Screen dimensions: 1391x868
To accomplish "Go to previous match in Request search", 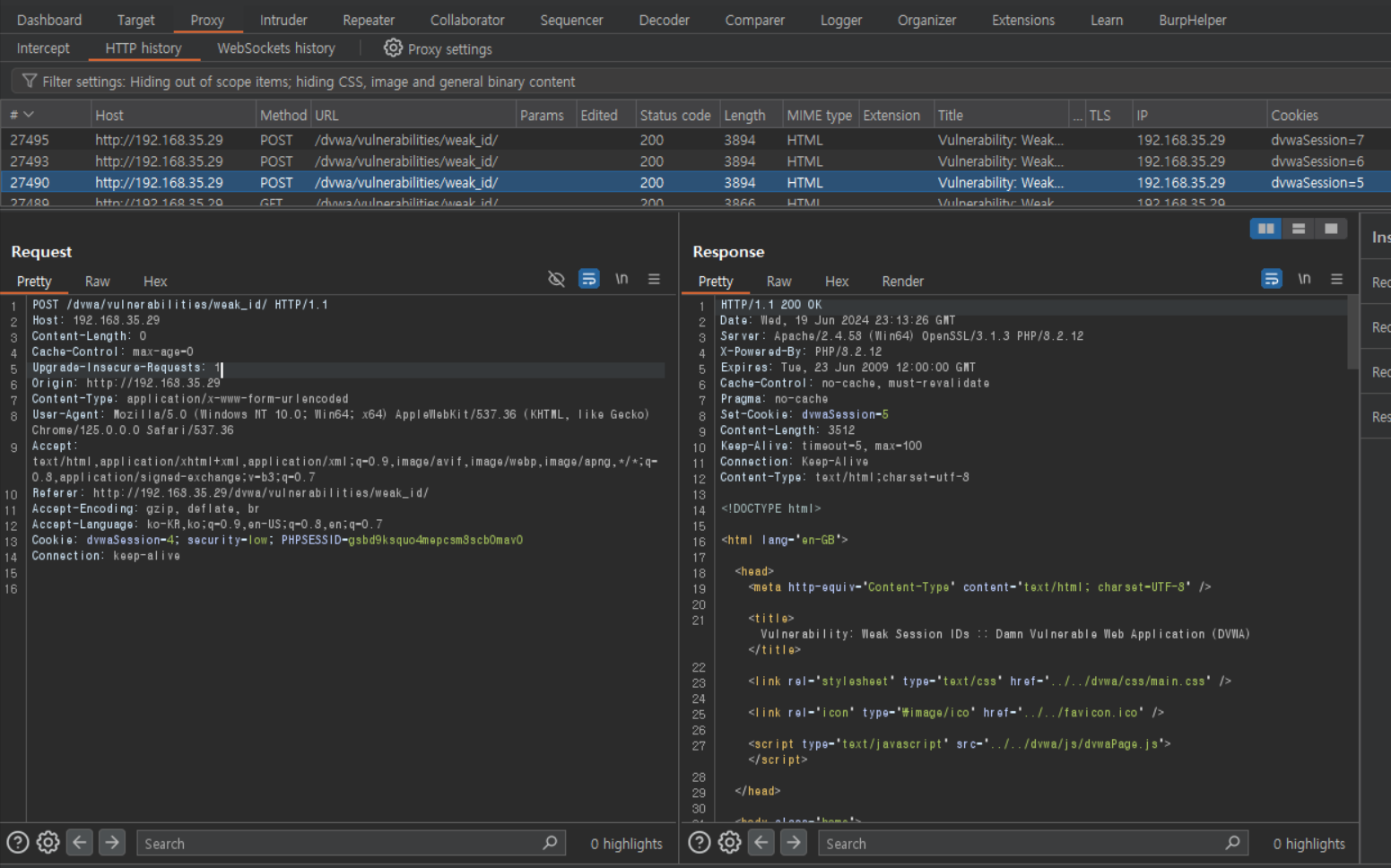I will [80, 843].
